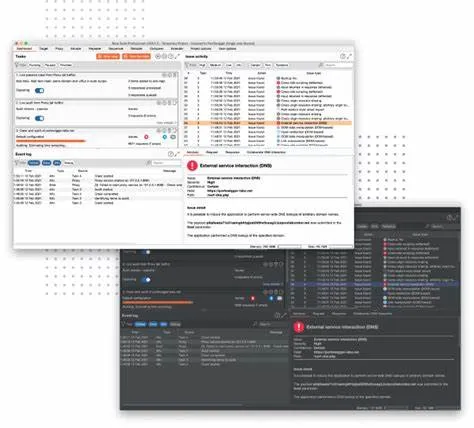
Task: Click the Event log search field in light window
Action: (166, 163)
